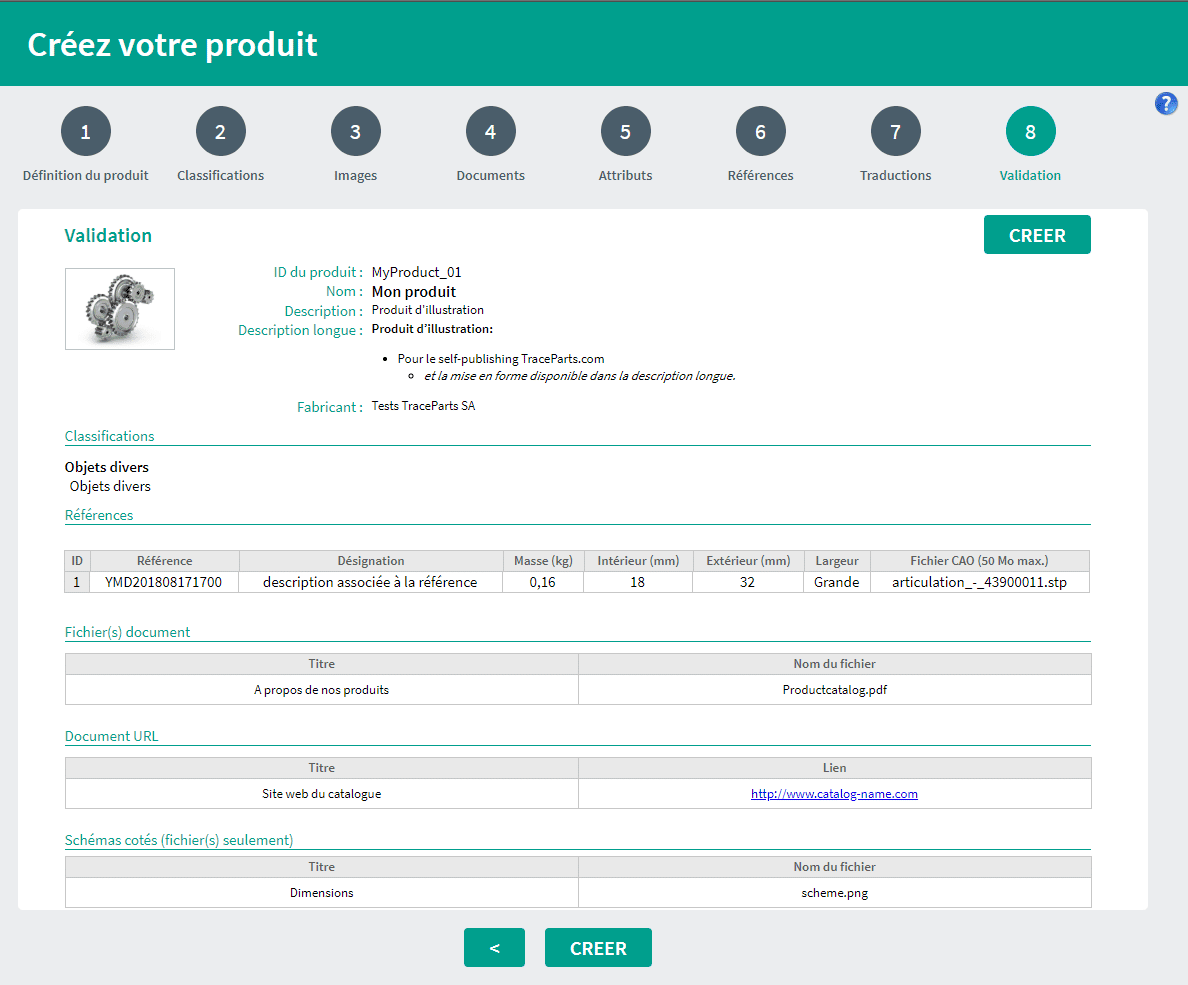
Task: Open the catalog-name.com link
Action: coord(834,794)
